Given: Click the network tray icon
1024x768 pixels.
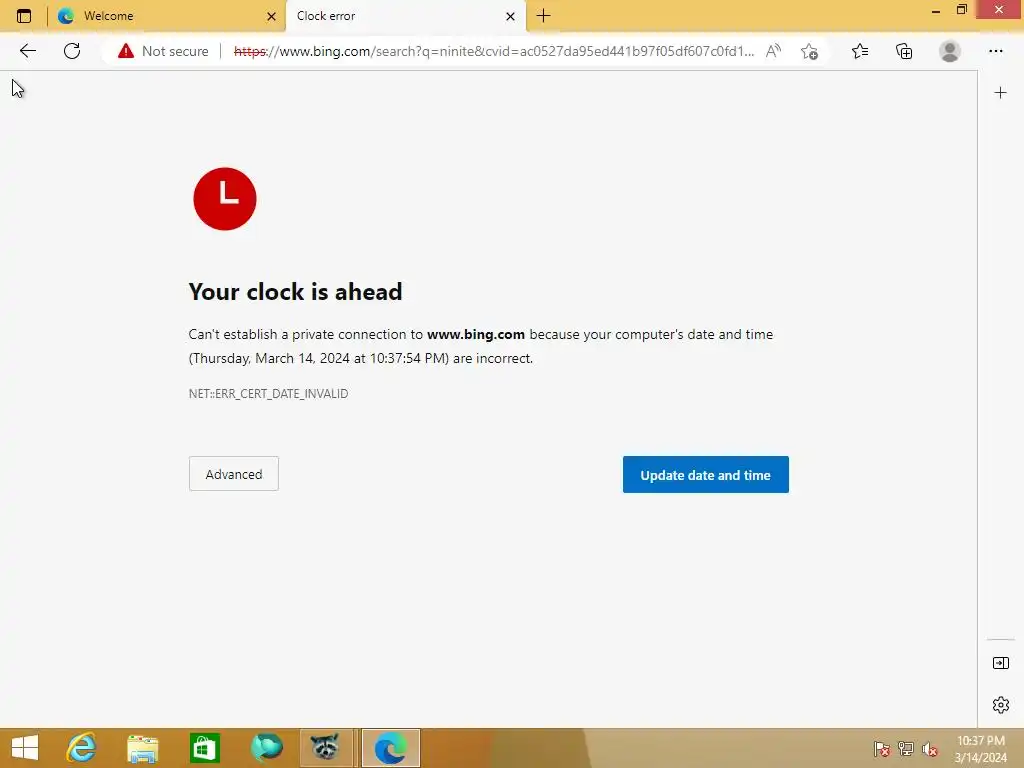Looking at the screenshot, I should (906, 749).
